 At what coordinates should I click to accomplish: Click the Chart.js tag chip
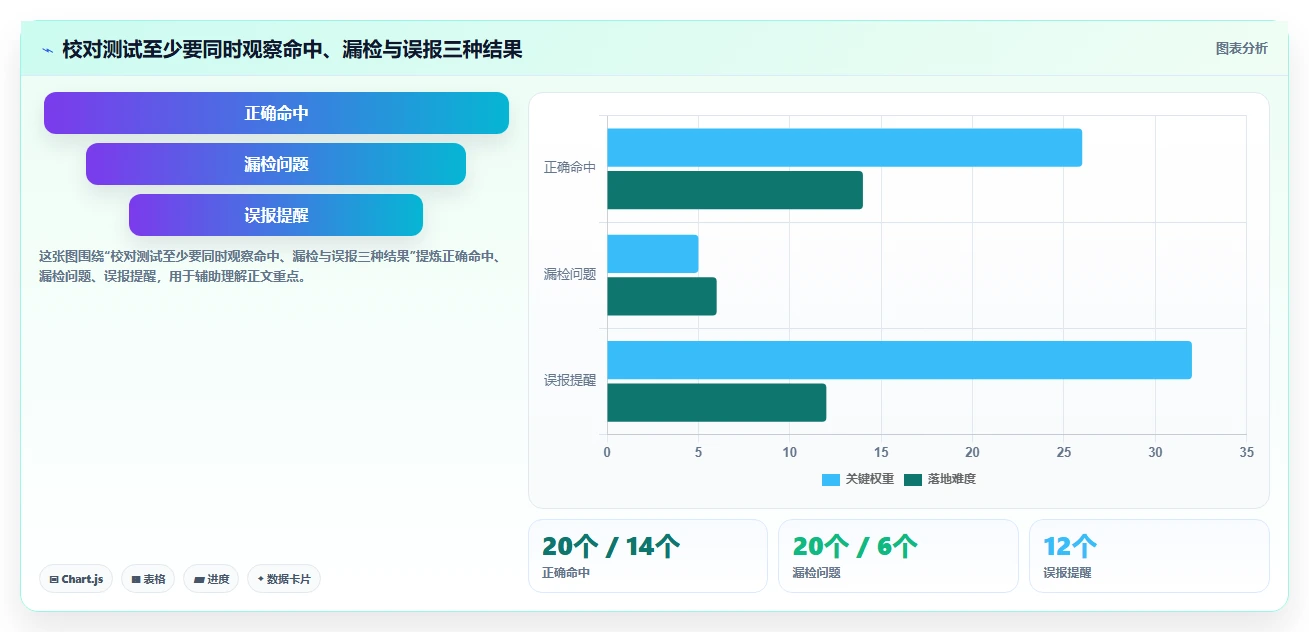point(77,579)
